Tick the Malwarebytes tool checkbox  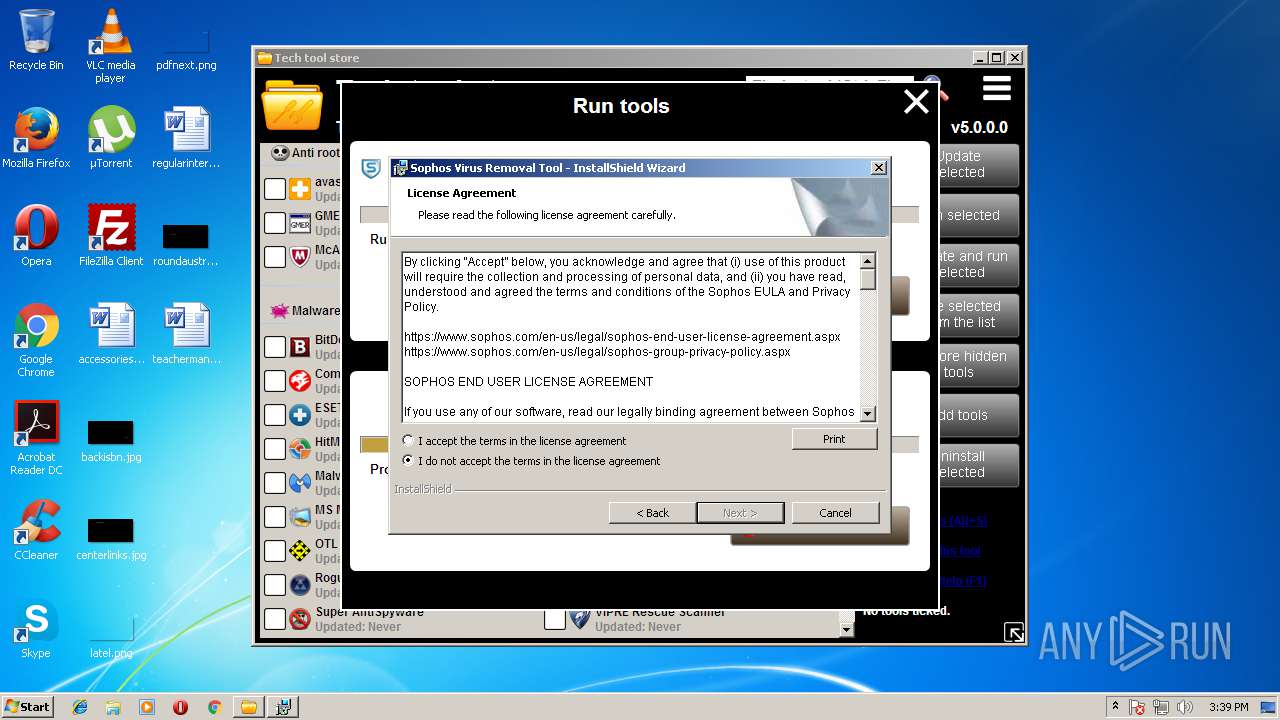pyautogui.click(x=275, y=483)
